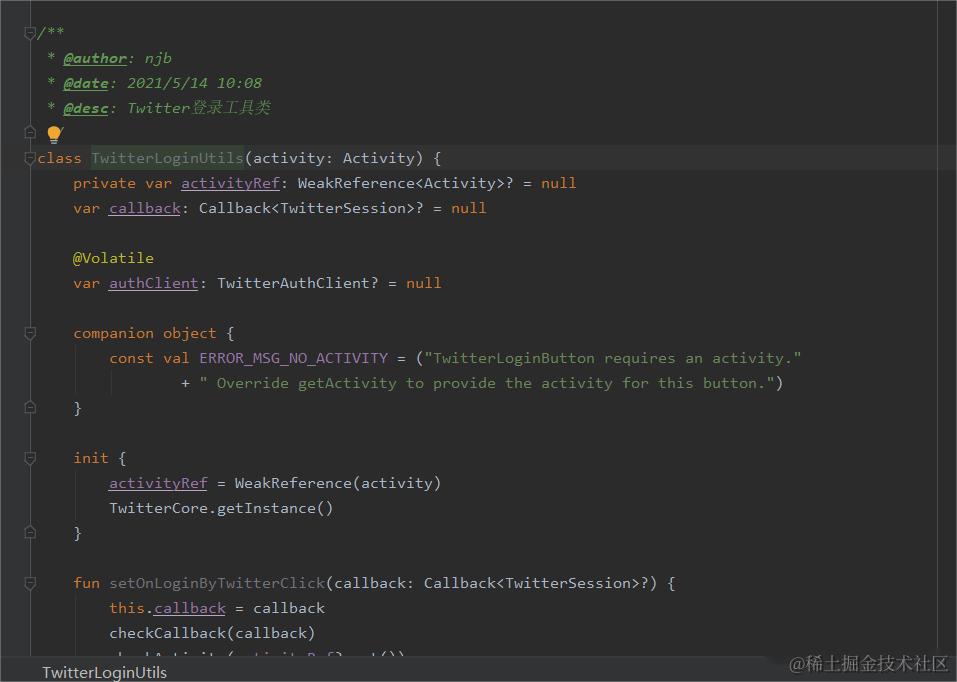Viewport: 957px width, 682px height.
Task: Click the end-of-comment fold marker
Action: pos(29,132)
